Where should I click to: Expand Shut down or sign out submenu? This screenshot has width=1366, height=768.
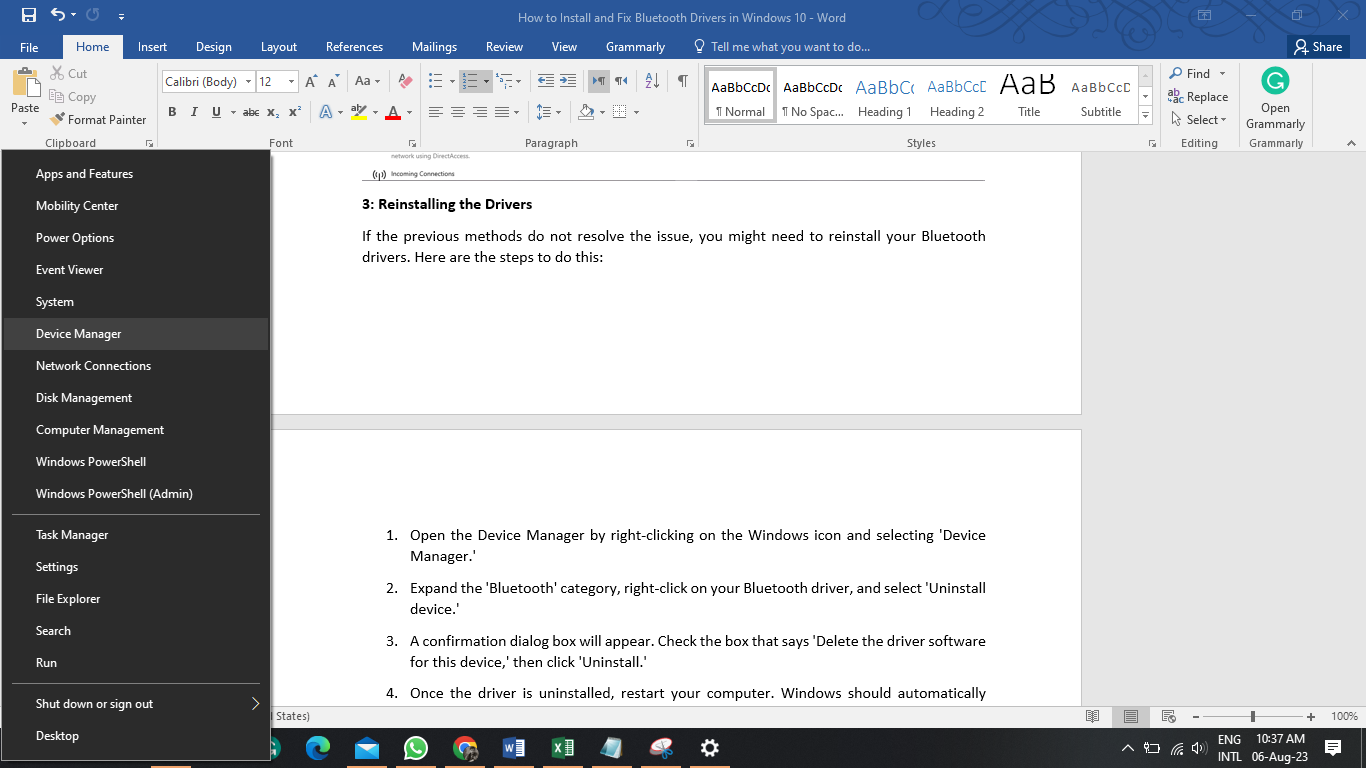(136, 704)
